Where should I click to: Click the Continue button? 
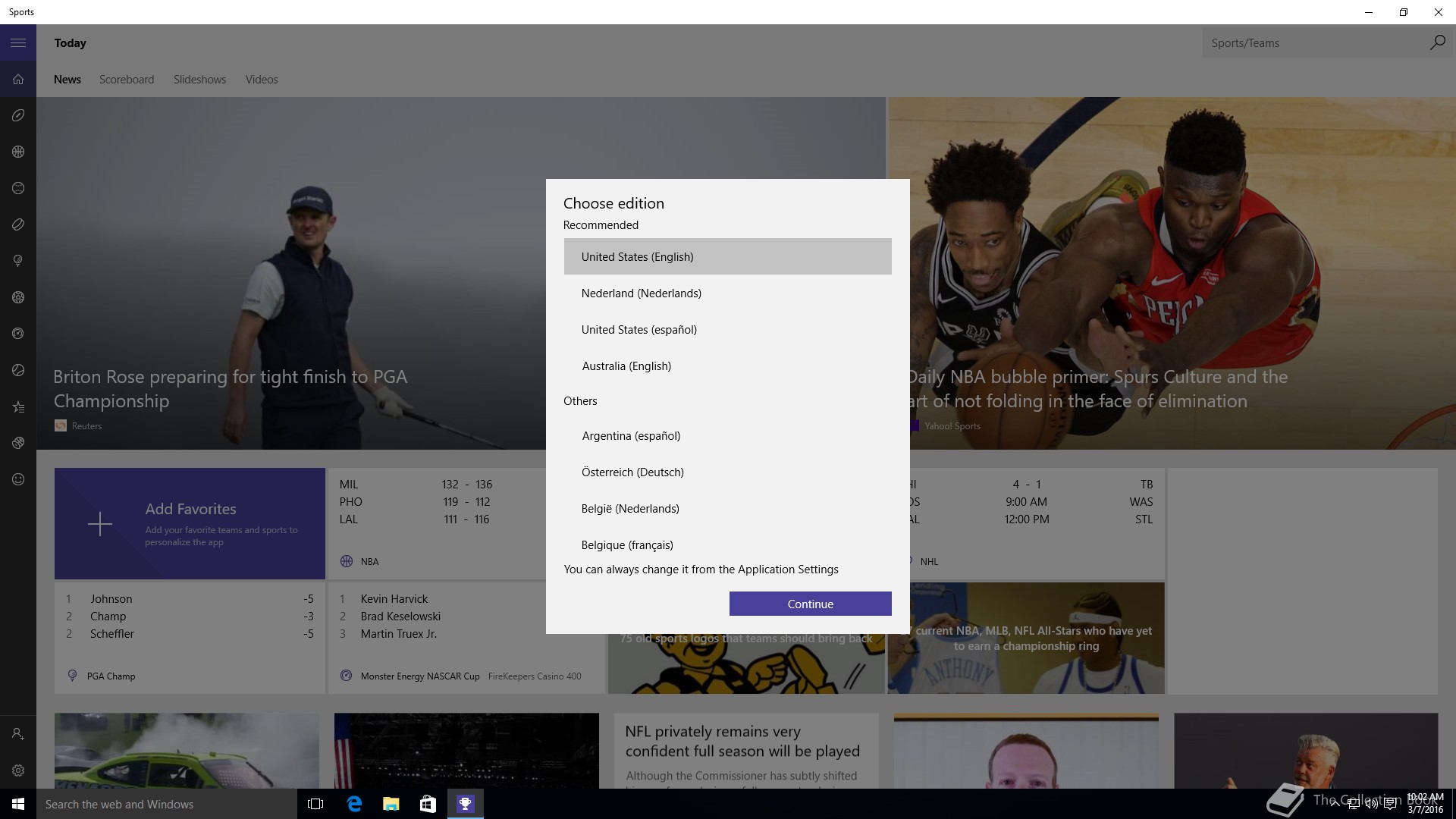click(810, 604)
